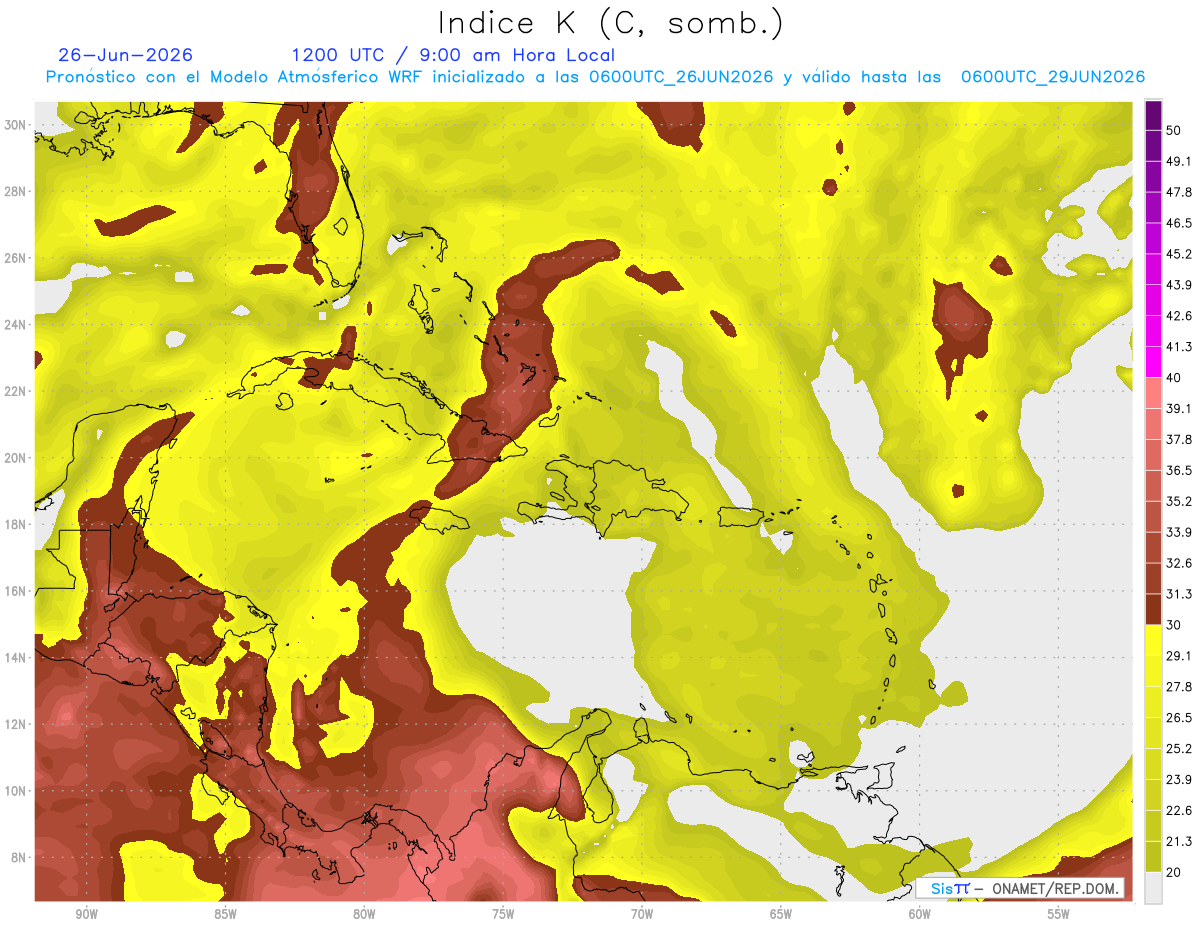
Task: Click the gray colorbar swatch below 20
Action: pos(1153,888)
